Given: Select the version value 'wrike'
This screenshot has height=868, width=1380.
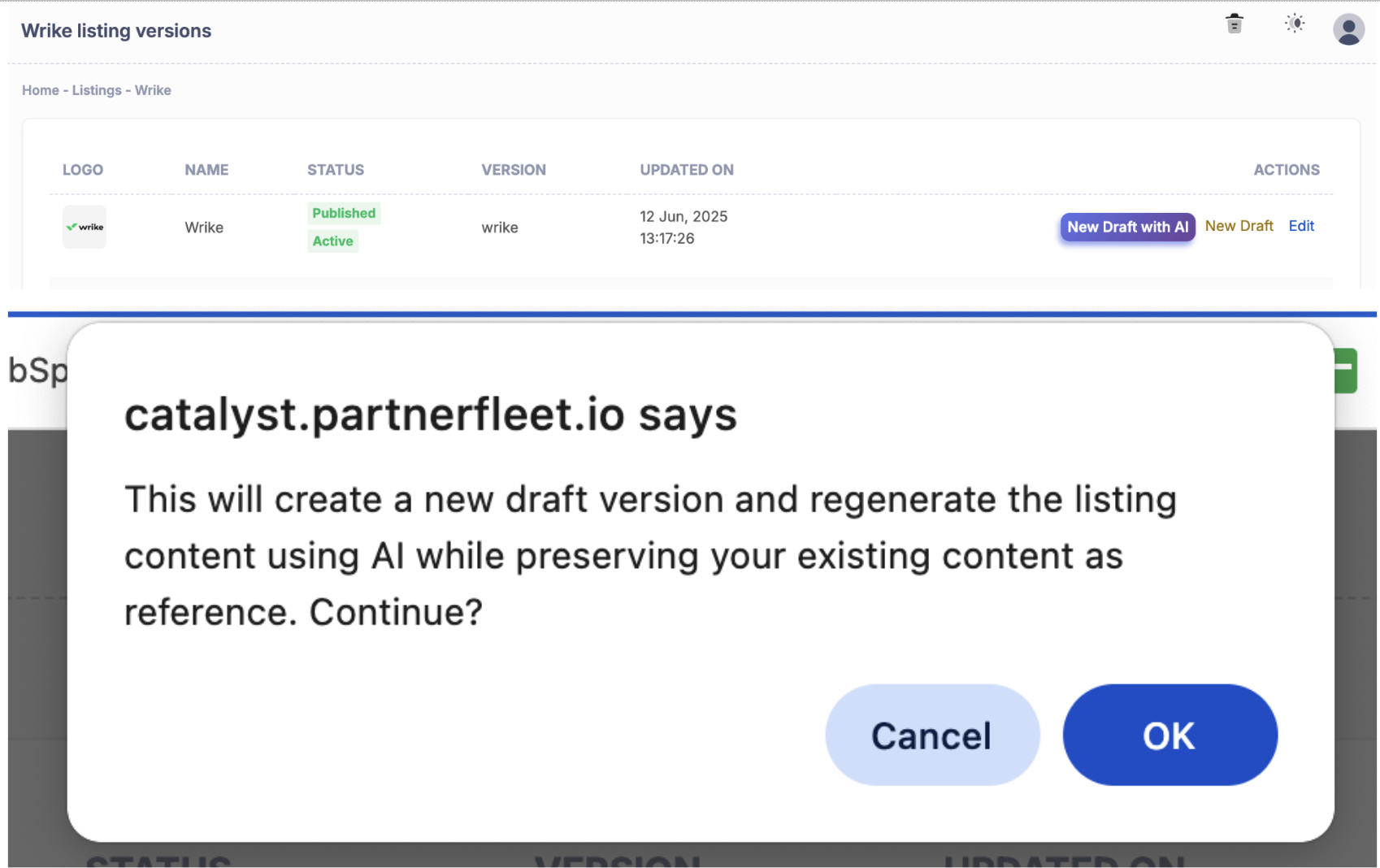Looking at the screenshot, I should [500, 228].
